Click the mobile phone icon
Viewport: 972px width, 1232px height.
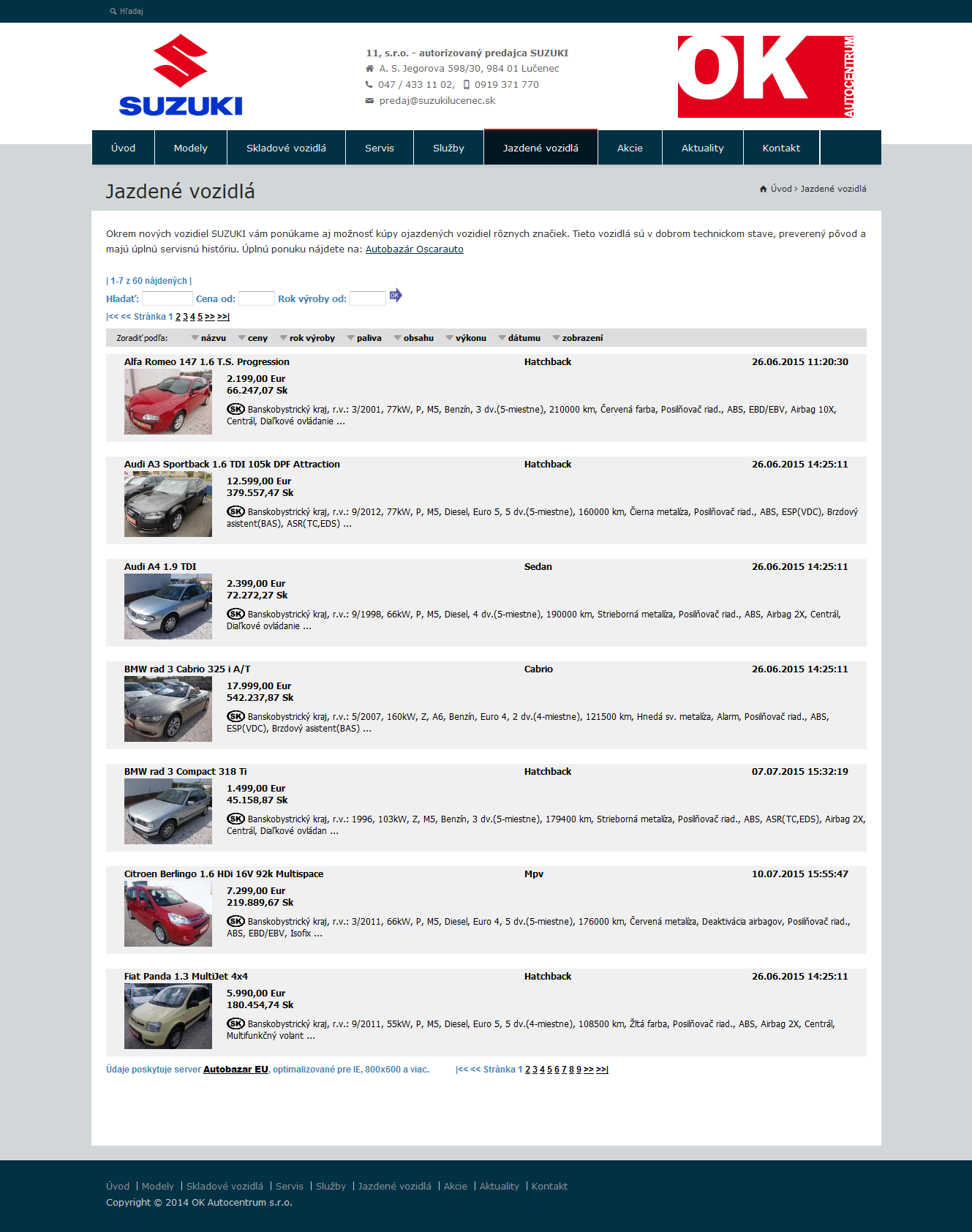click(x=467, y=85)
